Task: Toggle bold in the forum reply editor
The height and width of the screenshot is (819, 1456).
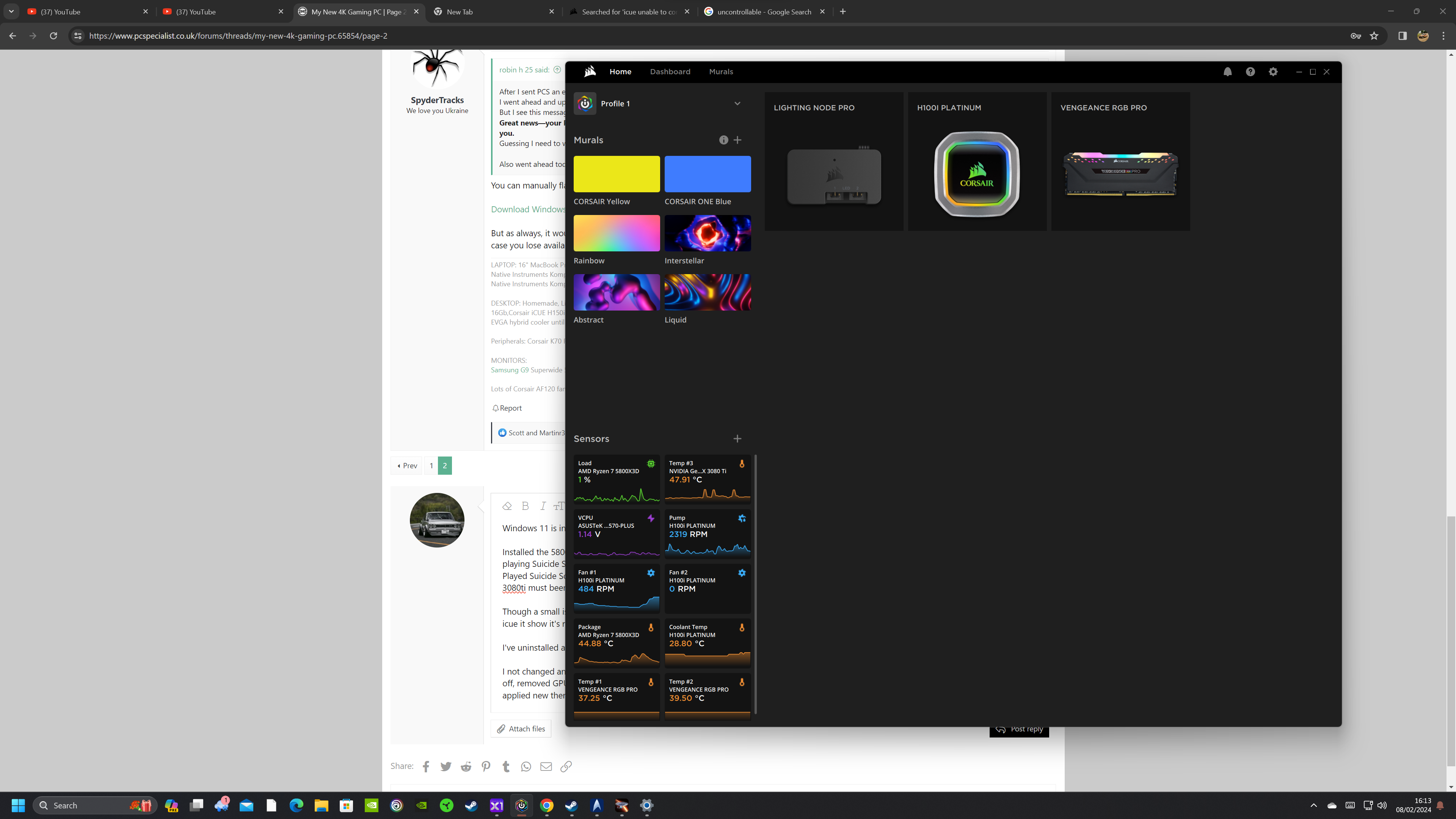Action: pos(525,506)
